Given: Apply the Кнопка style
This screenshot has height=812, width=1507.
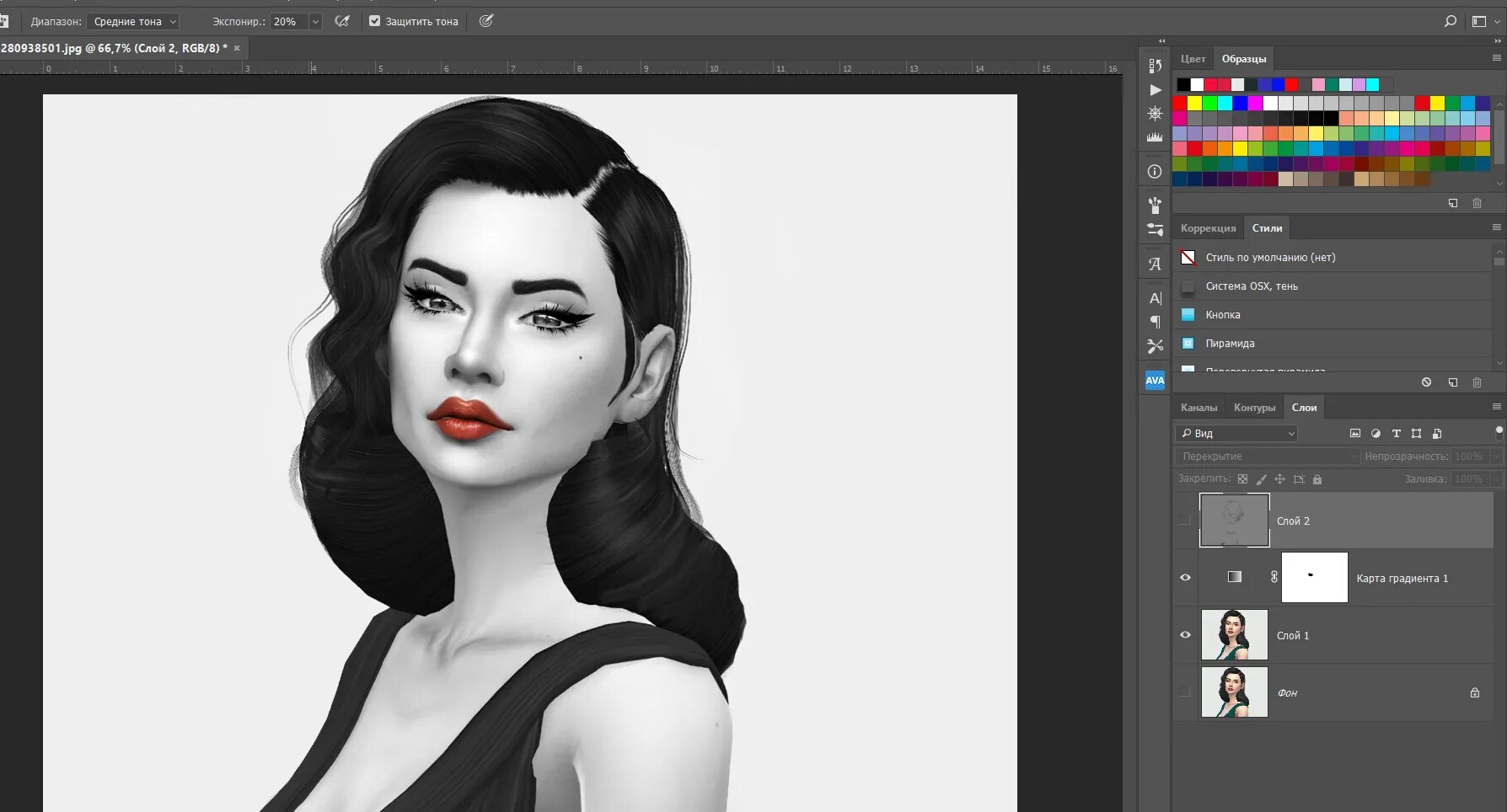Looking at the screenshot, I should point(1333,315).
